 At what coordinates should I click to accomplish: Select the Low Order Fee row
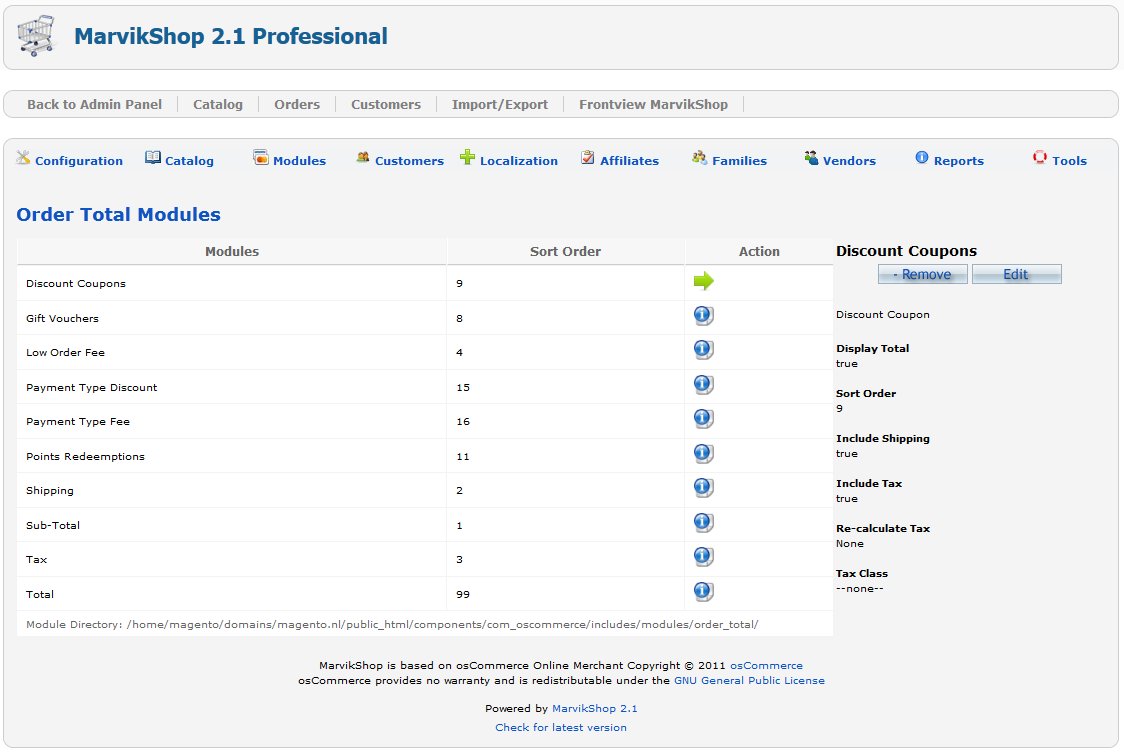click(x=425, y=352)
